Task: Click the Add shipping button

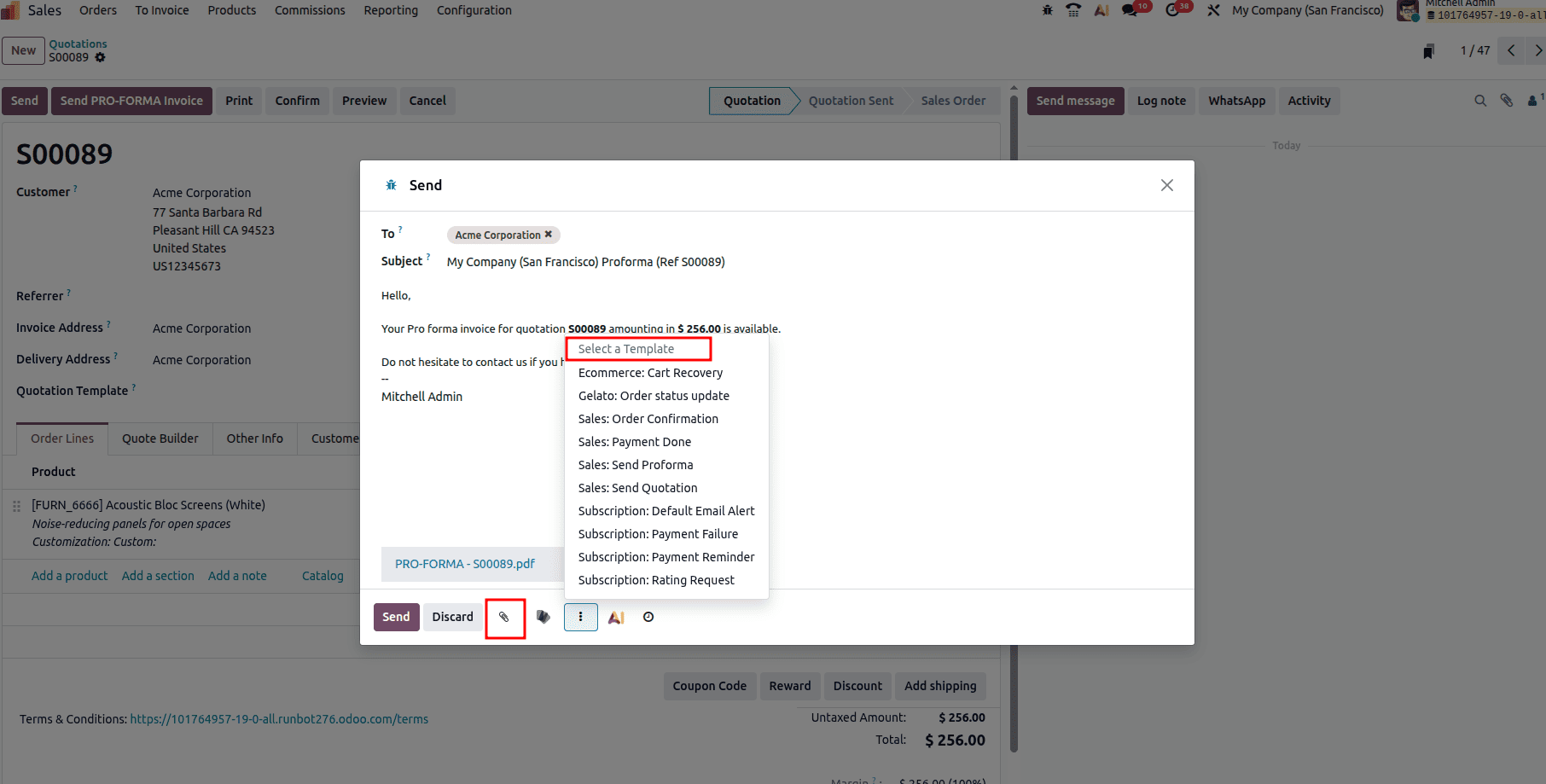Action: 940,686
